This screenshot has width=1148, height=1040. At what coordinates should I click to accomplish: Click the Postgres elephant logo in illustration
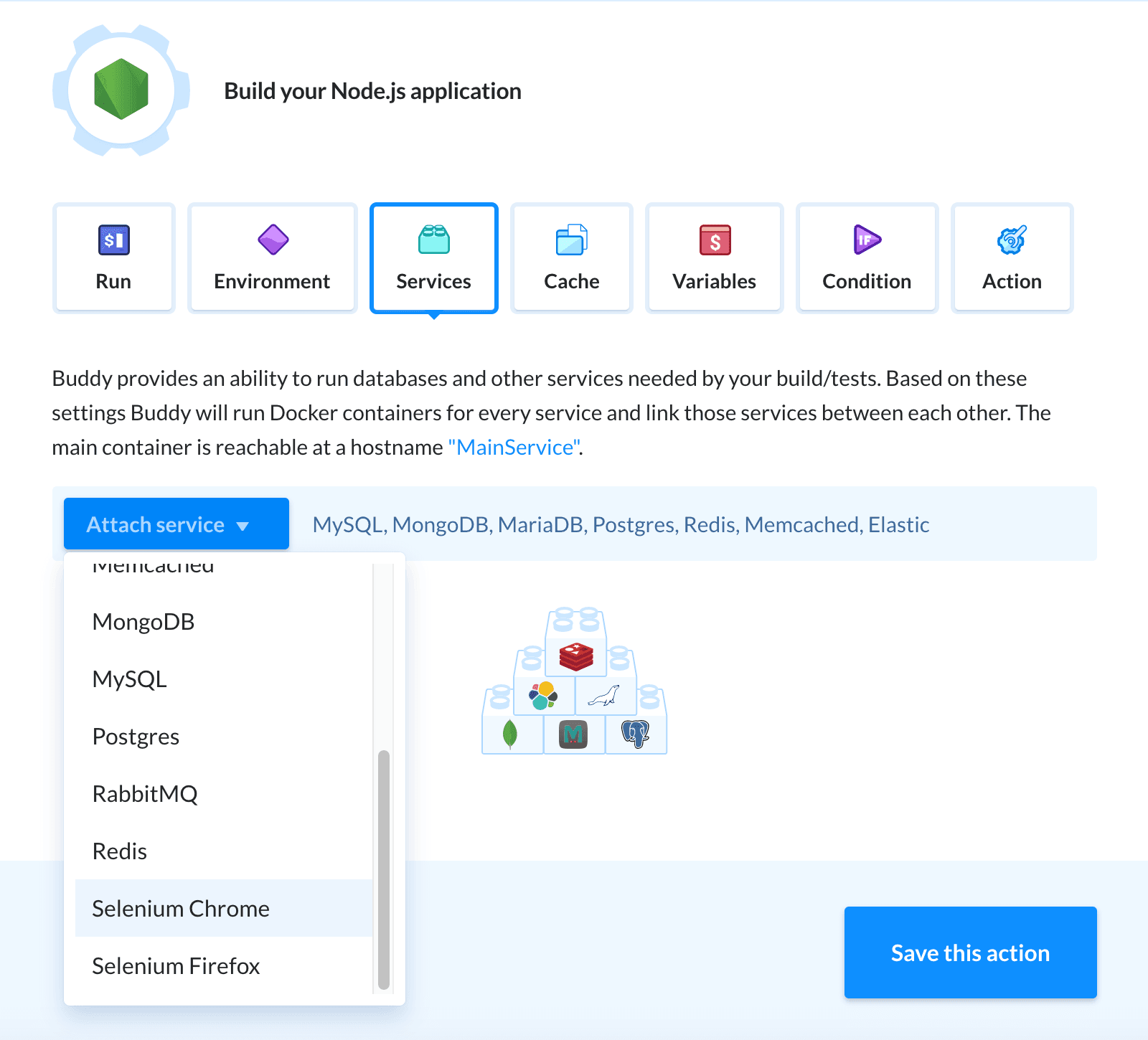pyautogui.click(x=636, y=734)
